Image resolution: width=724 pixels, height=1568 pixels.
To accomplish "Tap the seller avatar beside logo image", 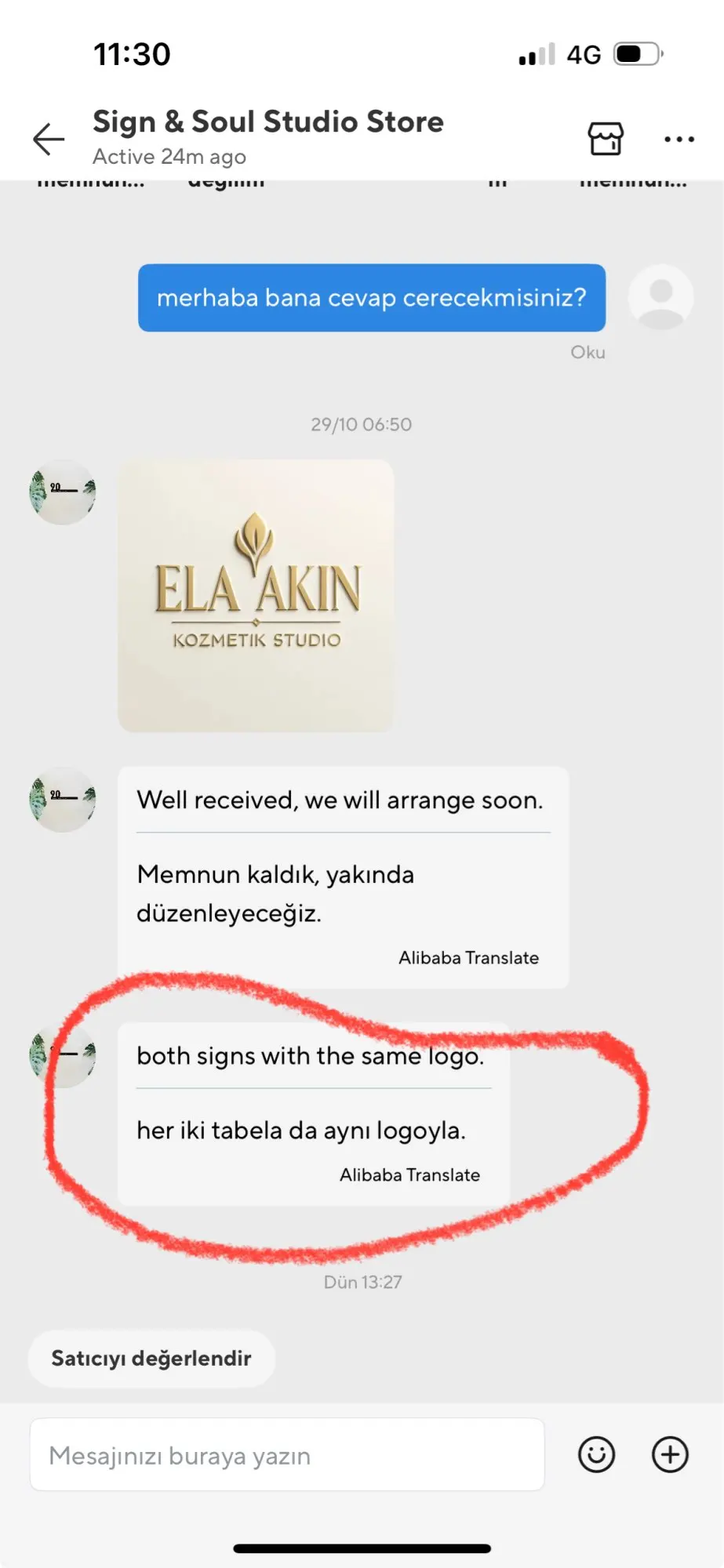I will coord(63,492).
